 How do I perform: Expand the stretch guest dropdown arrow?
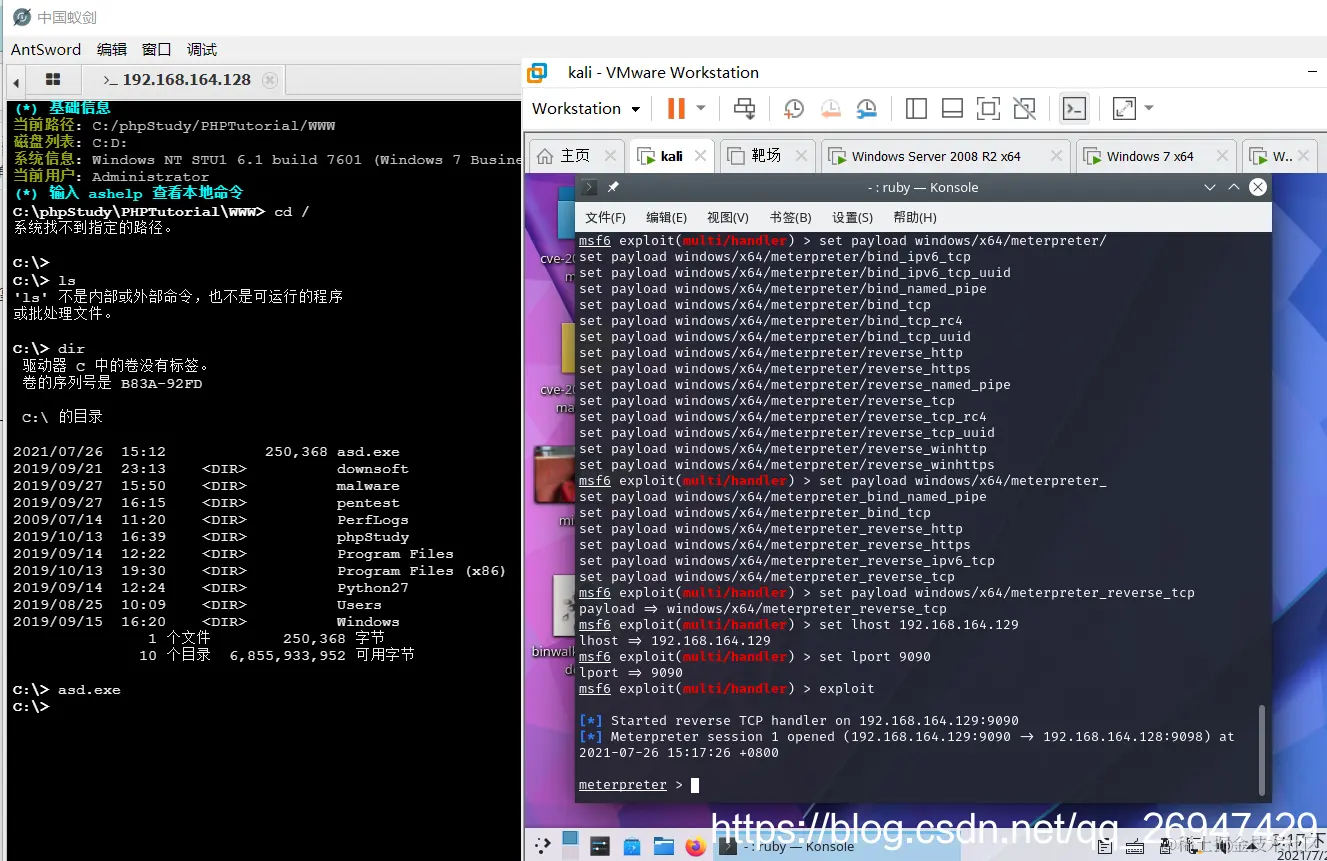pyautogui.click(x=1149, y=108)
